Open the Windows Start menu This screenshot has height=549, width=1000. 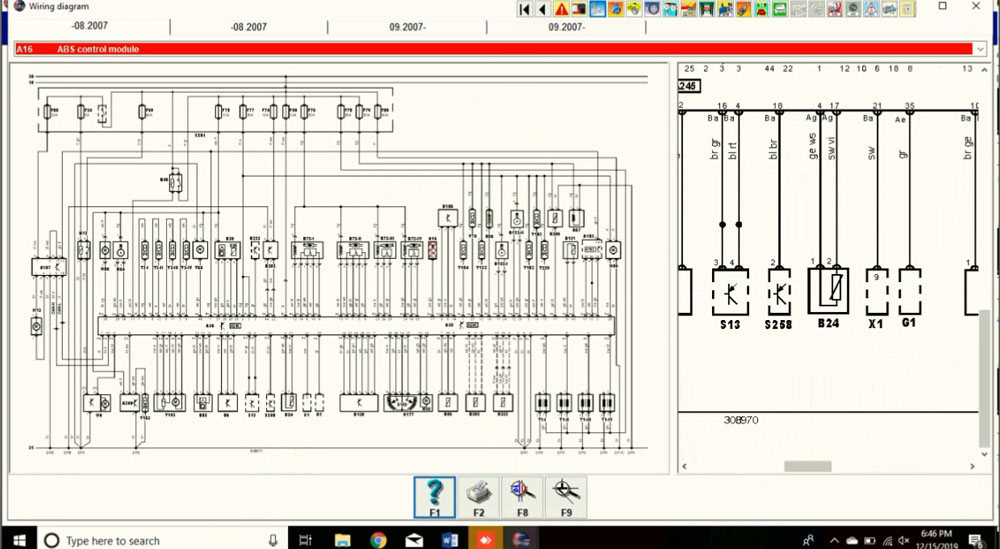coord(19,540)
